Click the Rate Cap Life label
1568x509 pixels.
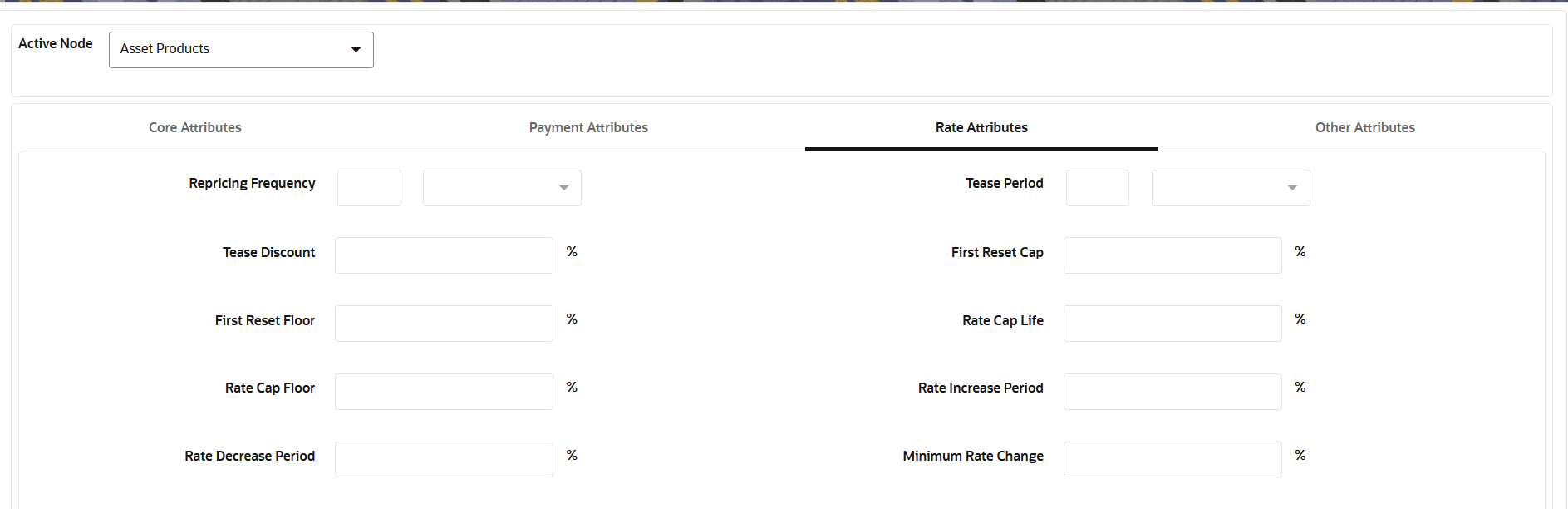[1003, 320]
